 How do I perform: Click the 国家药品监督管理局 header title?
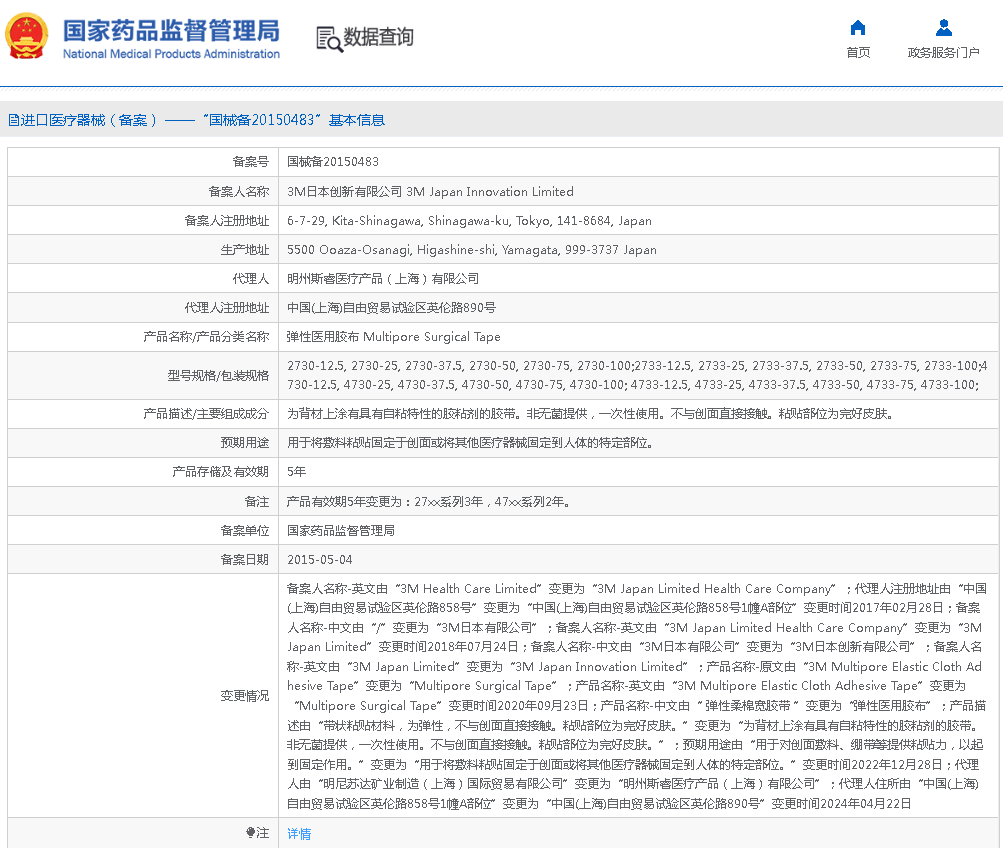tap(171, 31)
